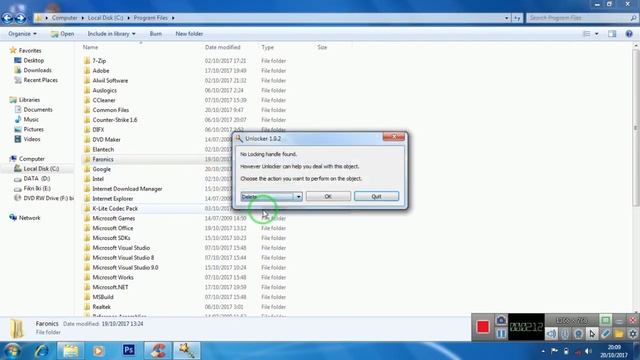Open Documents library in sidebar
This screenshot has width=640, height=360.
[38, 109]
